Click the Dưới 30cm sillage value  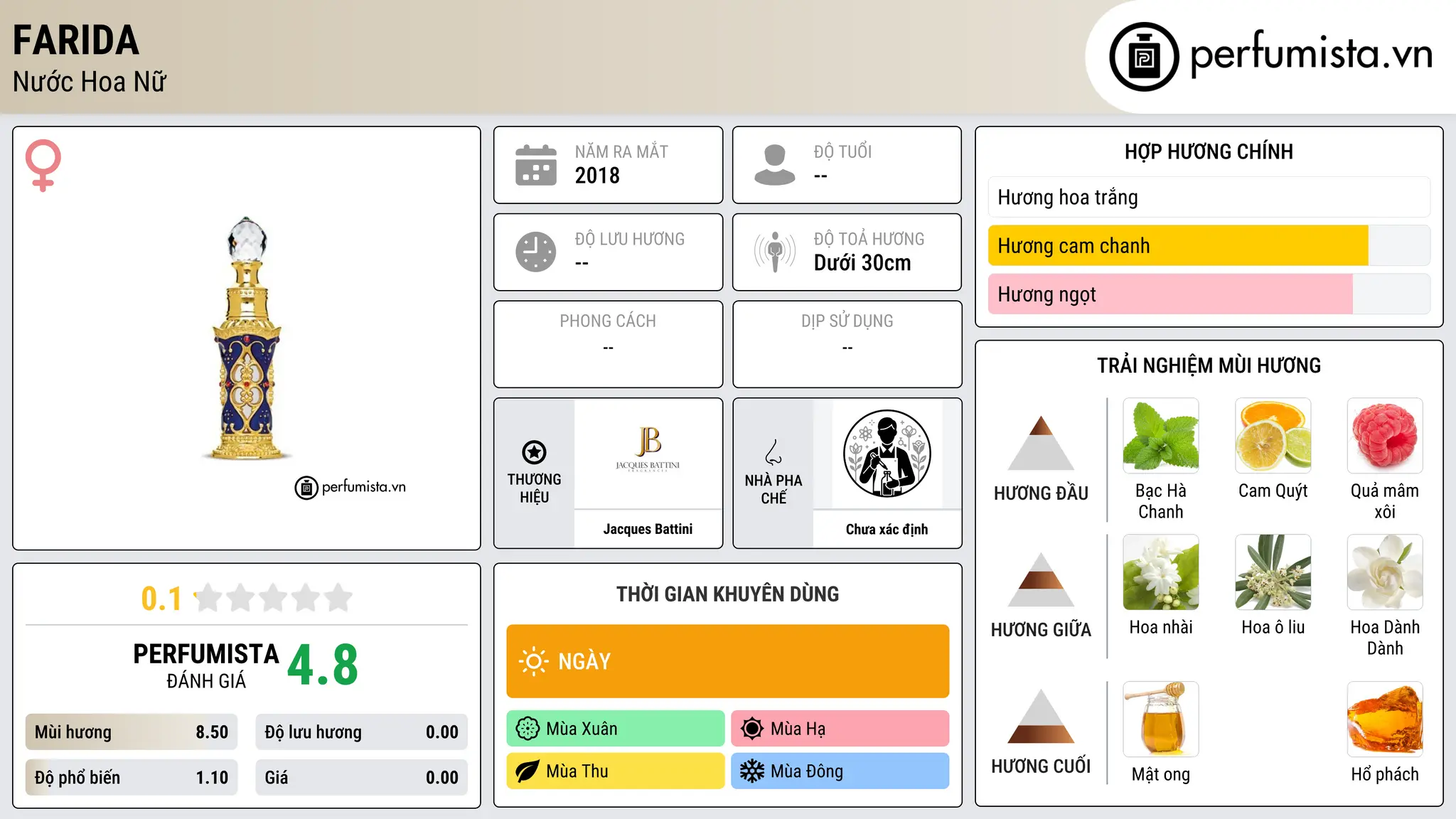tap(862, 263)
